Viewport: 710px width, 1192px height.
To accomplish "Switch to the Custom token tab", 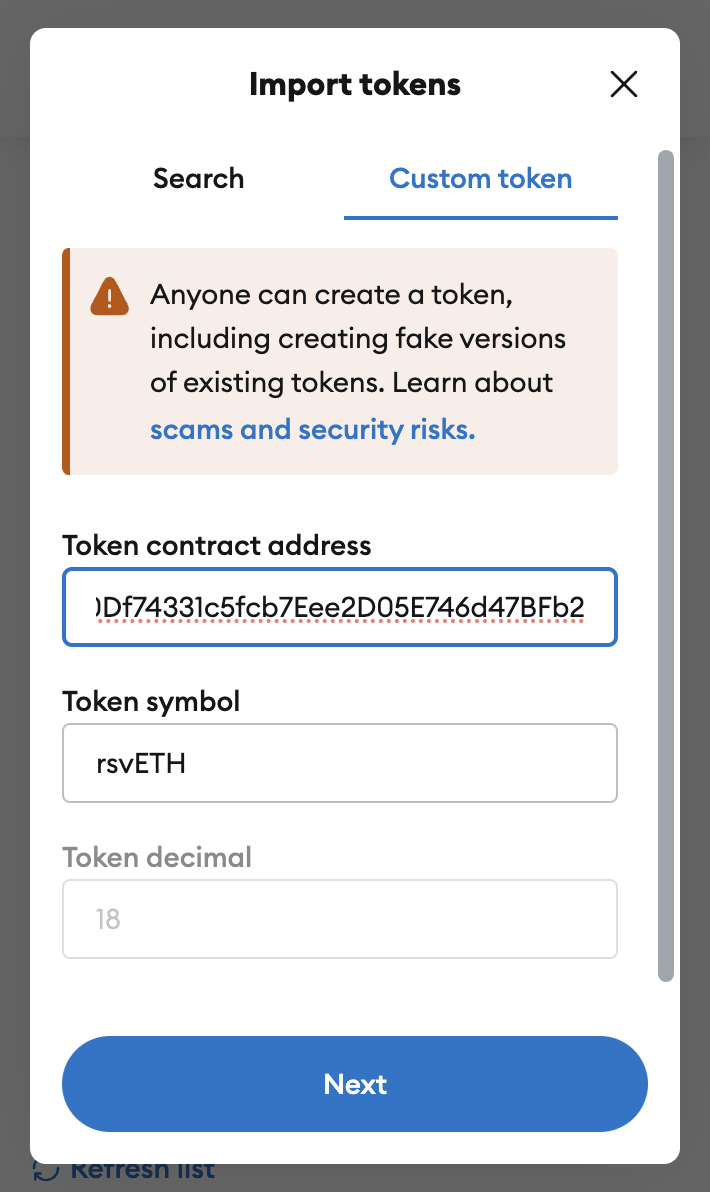I will (x=480, y=178).
